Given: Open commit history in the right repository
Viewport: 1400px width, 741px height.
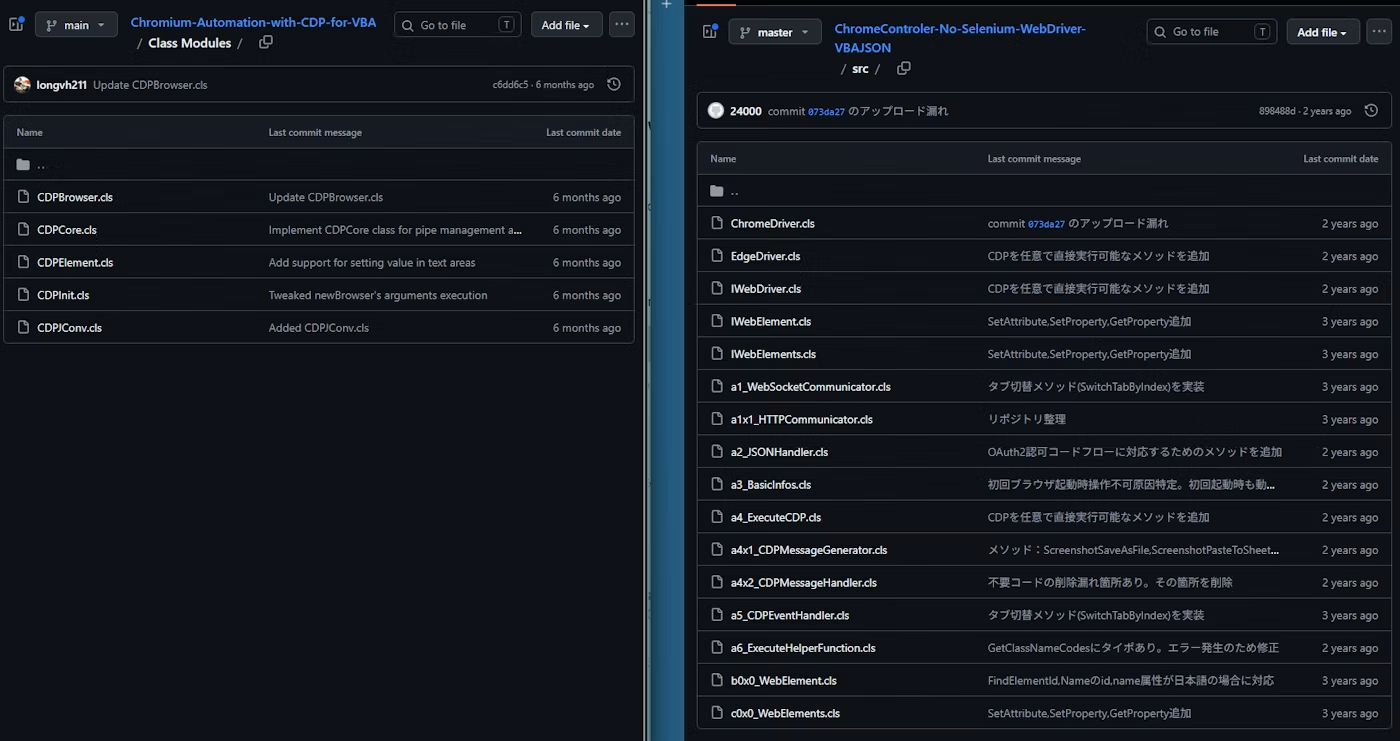Looking at the screenshot, I should click(x=1371, y=111).
